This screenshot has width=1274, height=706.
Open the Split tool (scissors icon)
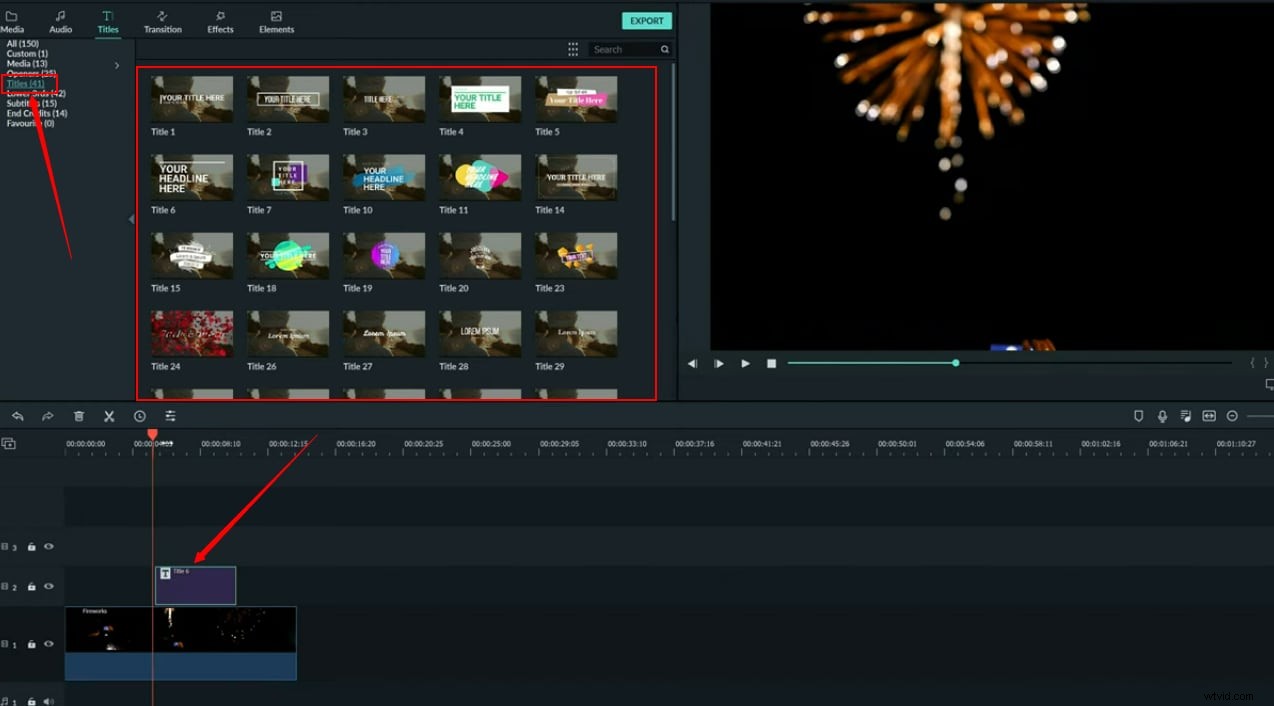[x=108, y=415]
